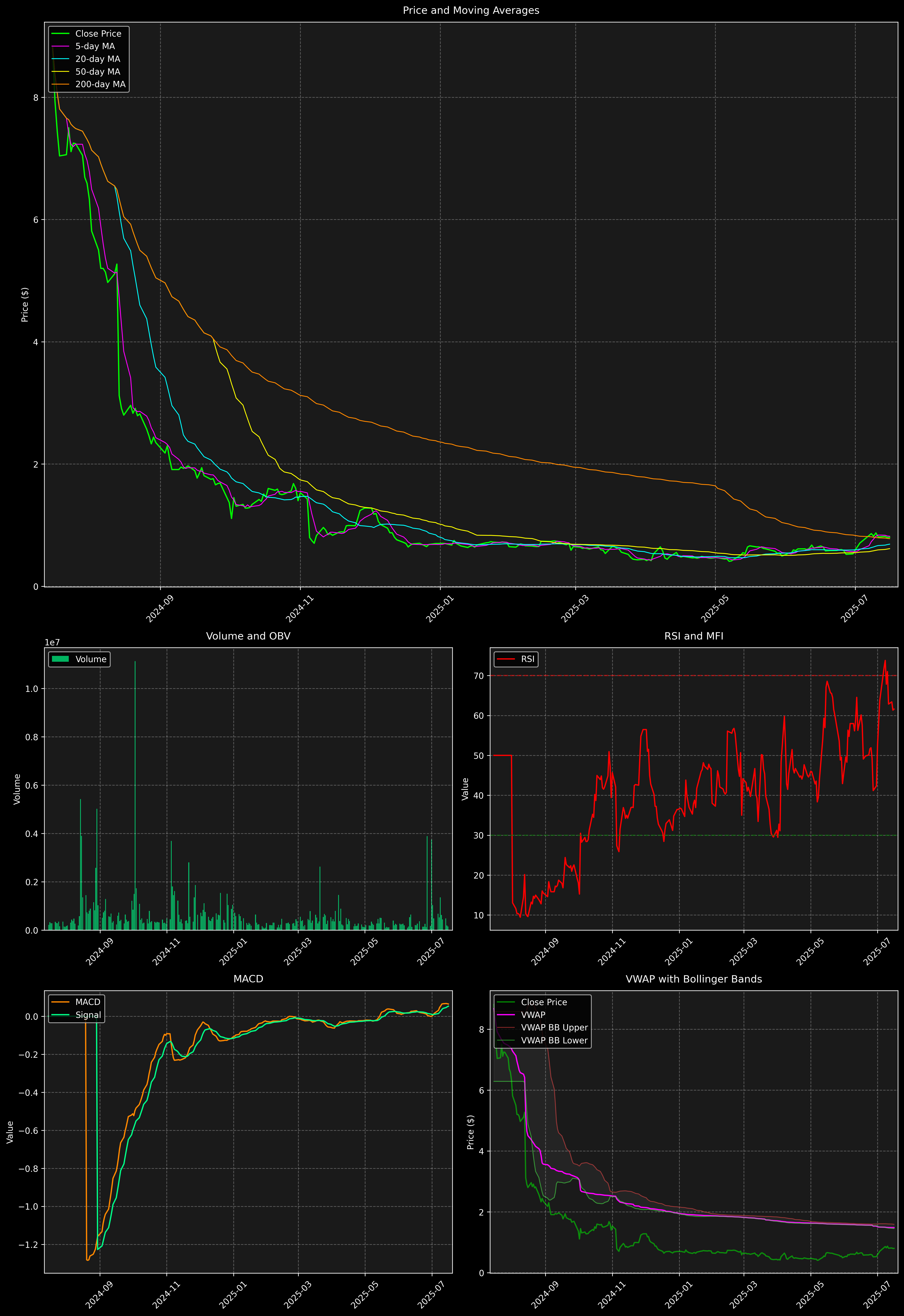Screen dimensions: 904x1316
Task: Click the 'Value' axis label of RSI chart
Action: click(x=465, y=789)
